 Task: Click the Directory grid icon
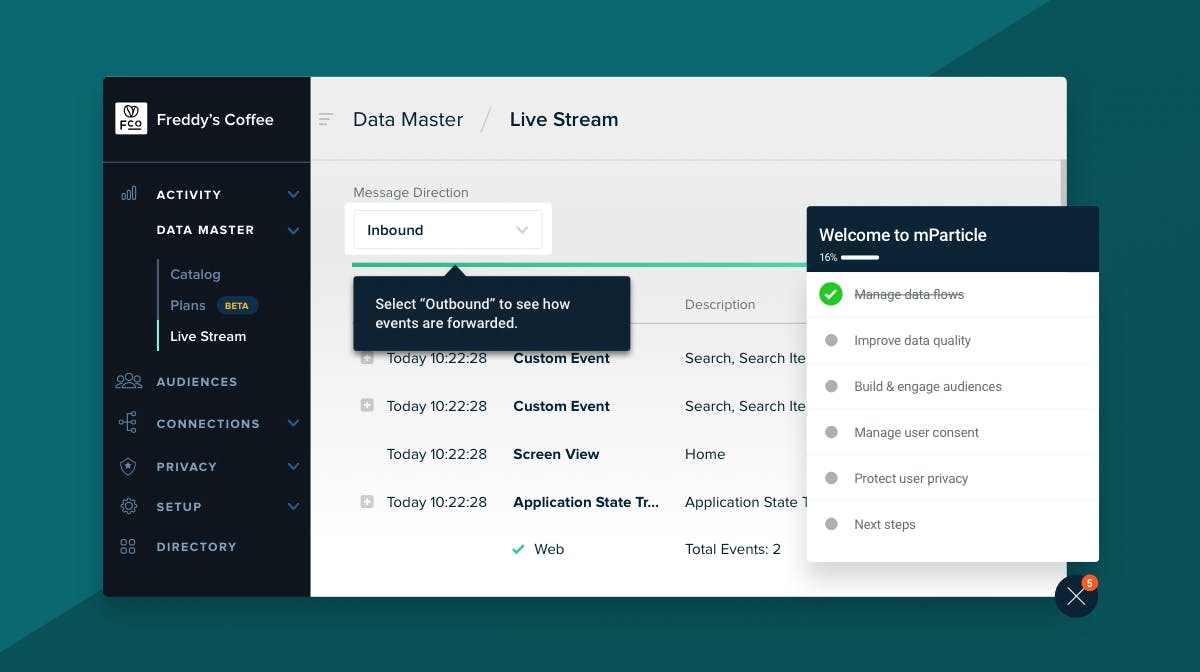(x=128, y=546)
